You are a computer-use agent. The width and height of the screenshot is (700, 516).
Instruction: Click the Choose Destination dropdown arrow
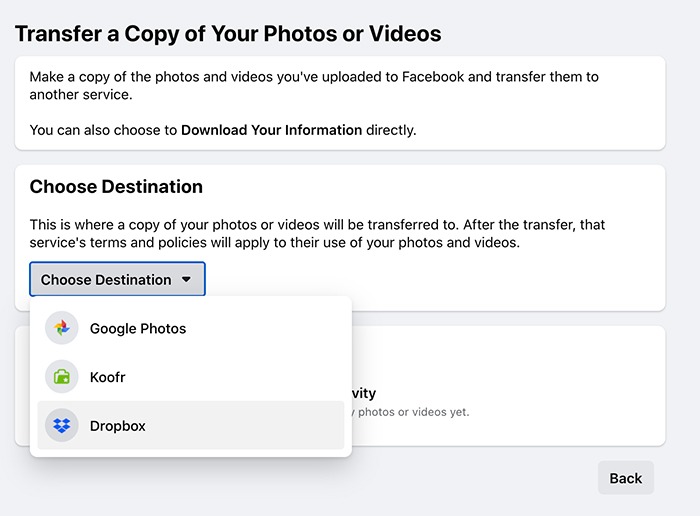186,279
